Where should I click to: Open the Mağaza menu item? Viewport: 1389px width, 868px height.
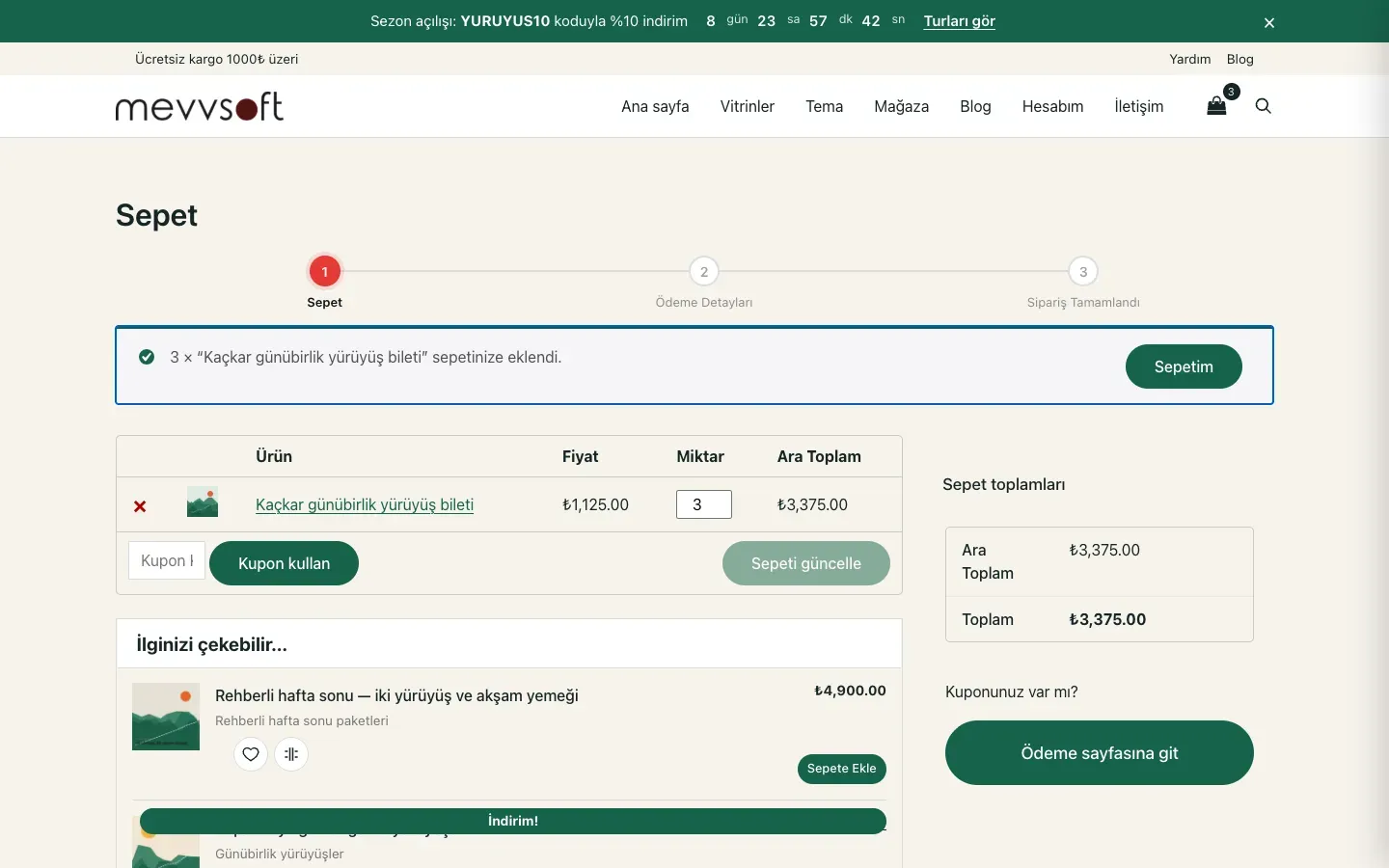pyautogui.click(x=901, y=106)
